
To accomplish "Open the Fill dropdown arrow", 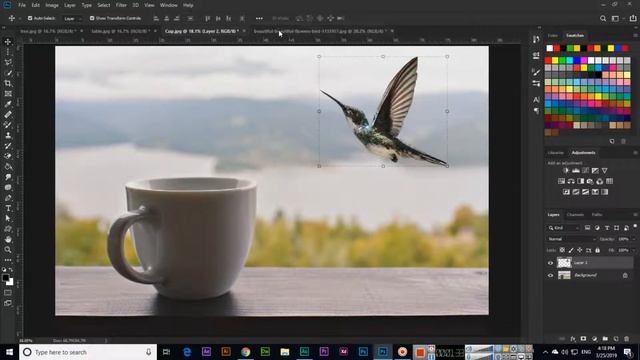I will click(633, 250).
